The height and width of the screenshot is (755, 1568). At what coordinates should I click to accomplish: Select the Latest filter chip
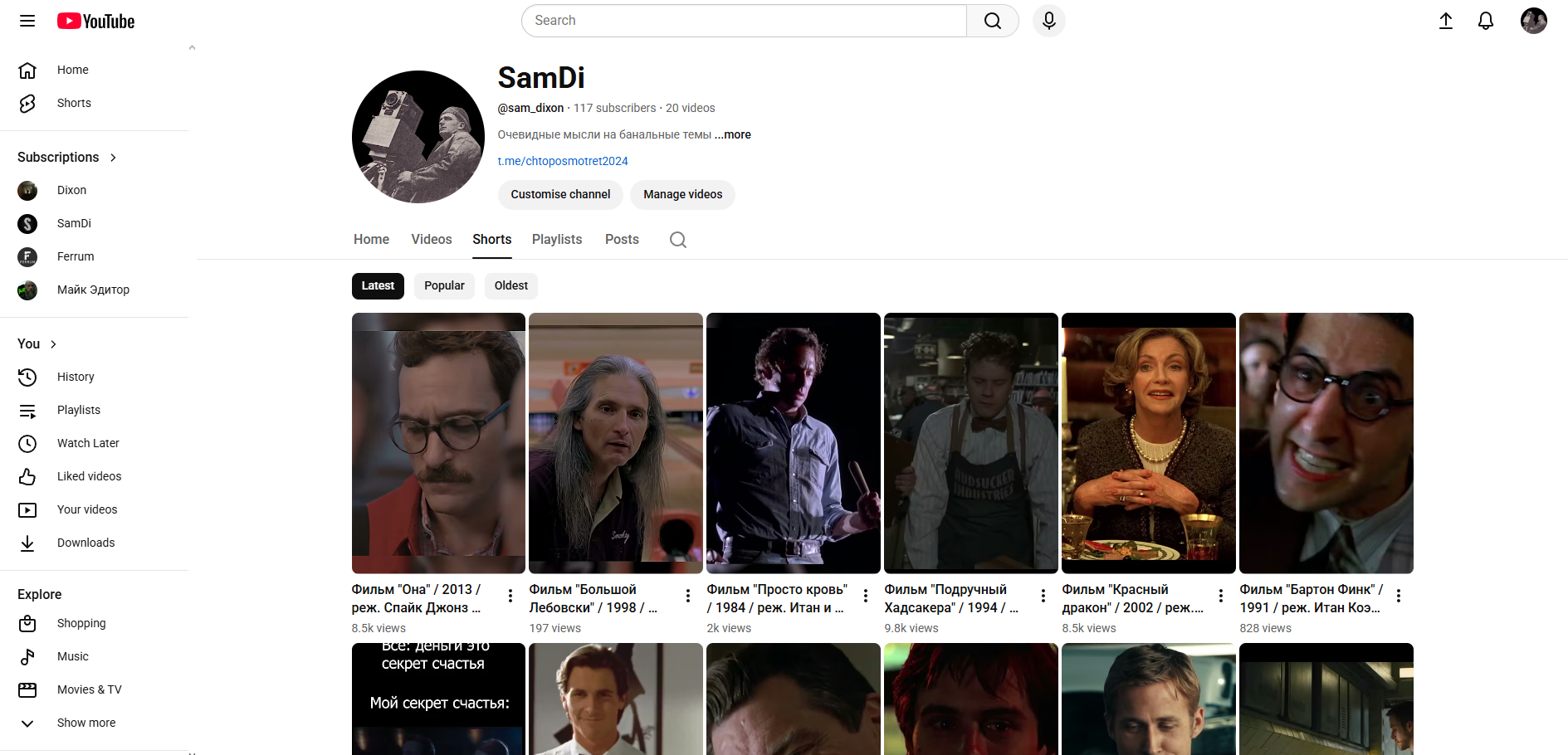point(378,286)
